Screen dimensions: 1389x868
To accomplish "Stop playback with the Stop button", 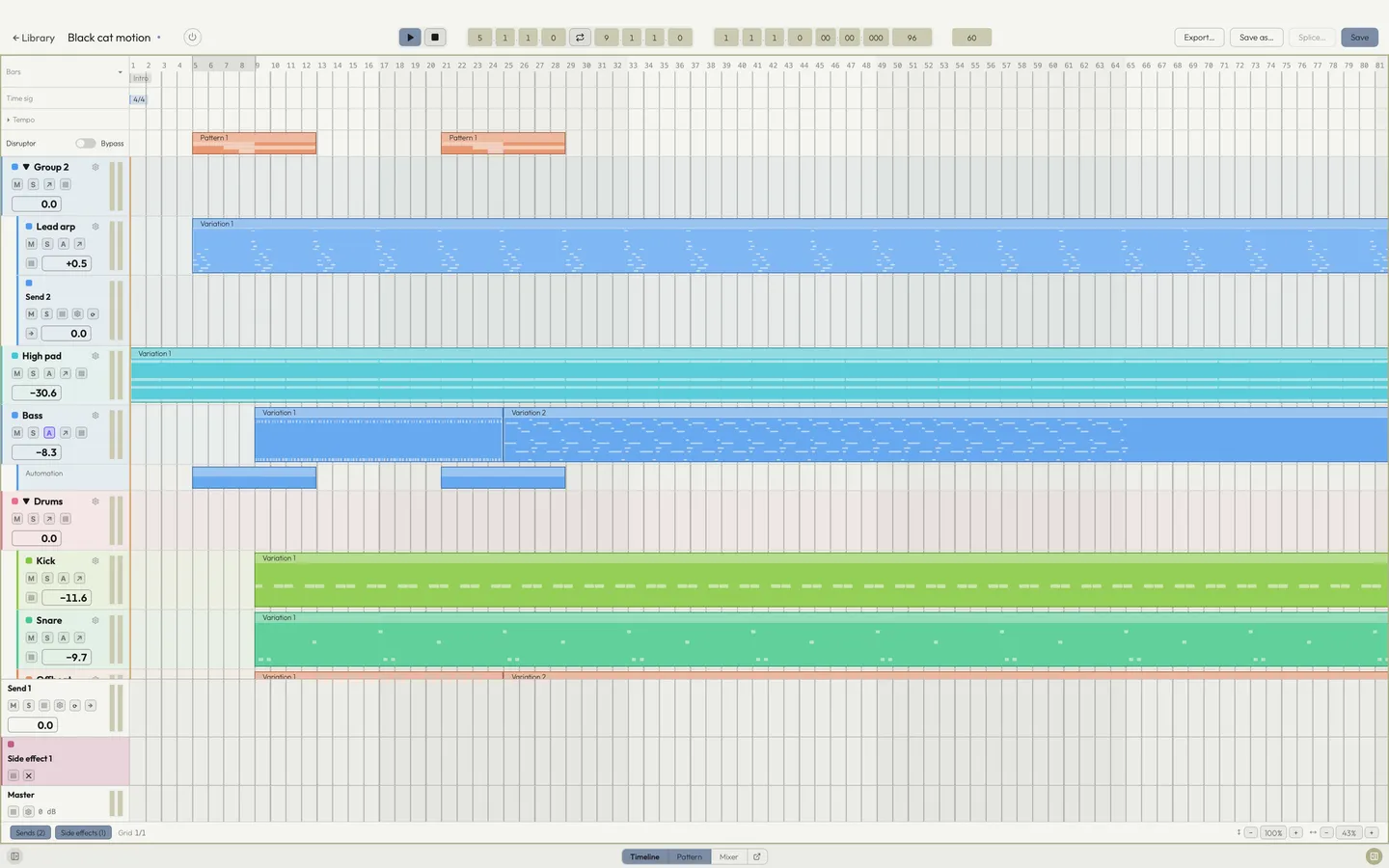I will pyautogui.click(x=435, y=38).
